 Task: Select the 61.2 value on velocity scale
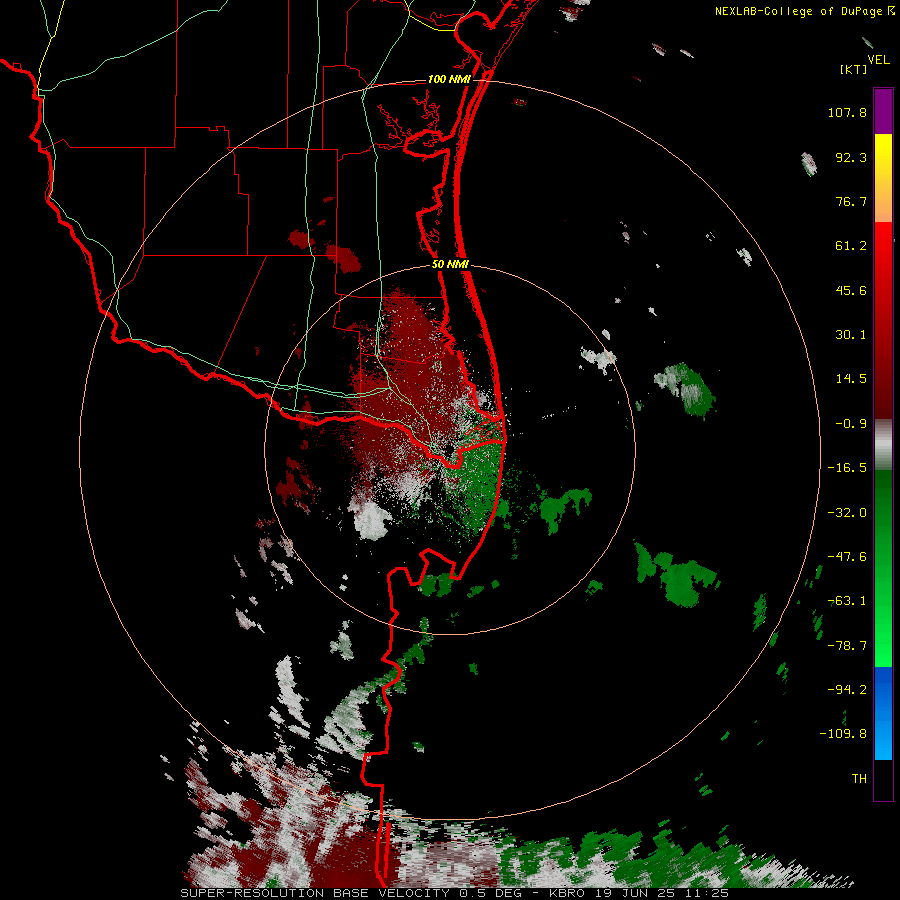[851, 246]
